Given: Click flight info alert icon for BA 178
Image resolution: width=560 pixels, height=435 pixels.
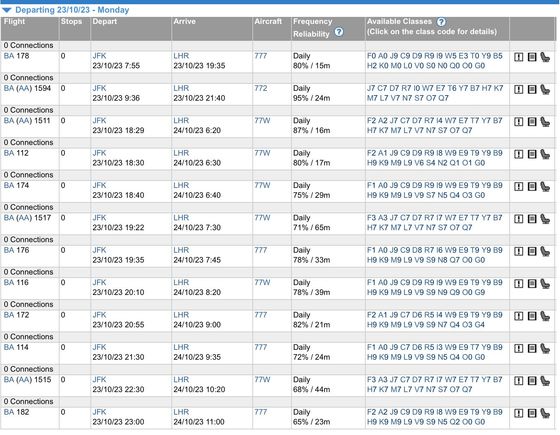Looking at the screenshot, I should [519, 57].
